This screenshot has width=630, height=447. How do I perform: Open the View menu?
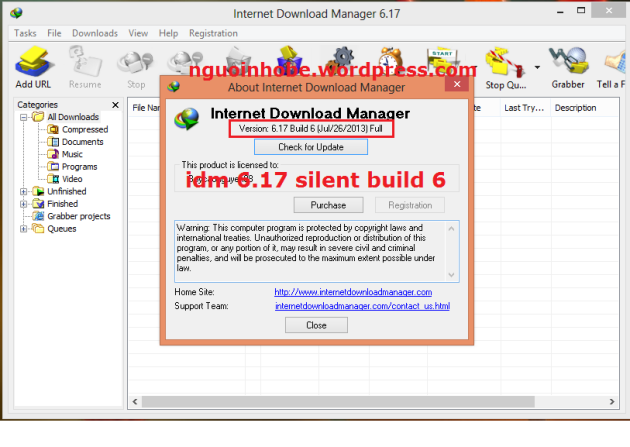tap(138, 33)
